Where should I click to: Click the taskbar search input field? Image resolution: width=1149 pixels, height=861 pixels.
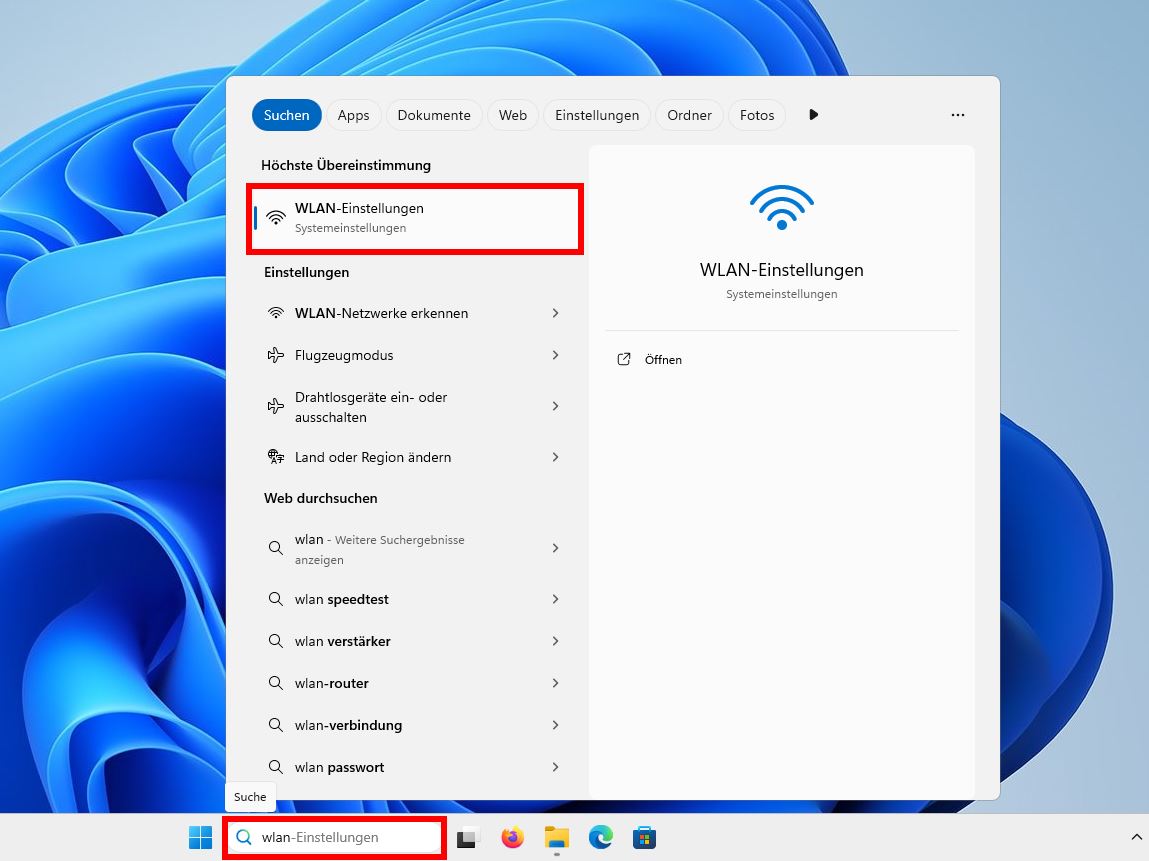pyautogui.click(x=340, y=837)
